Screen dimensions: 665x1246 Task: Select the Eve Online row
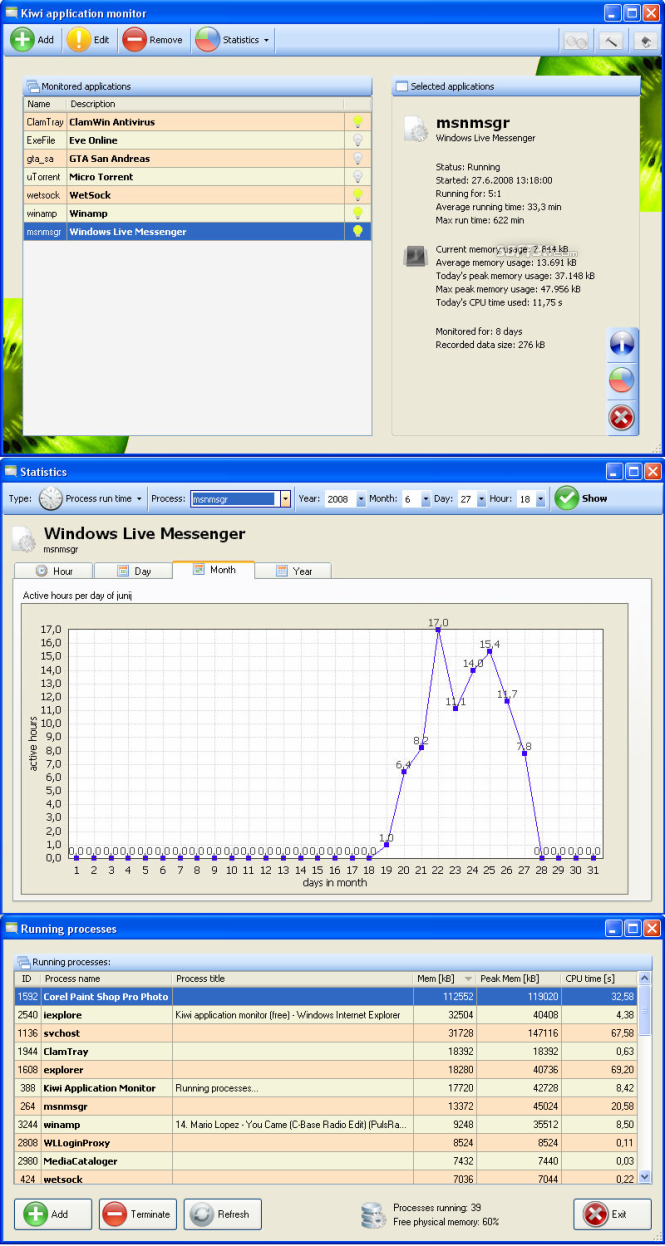[x=197, y=140]
